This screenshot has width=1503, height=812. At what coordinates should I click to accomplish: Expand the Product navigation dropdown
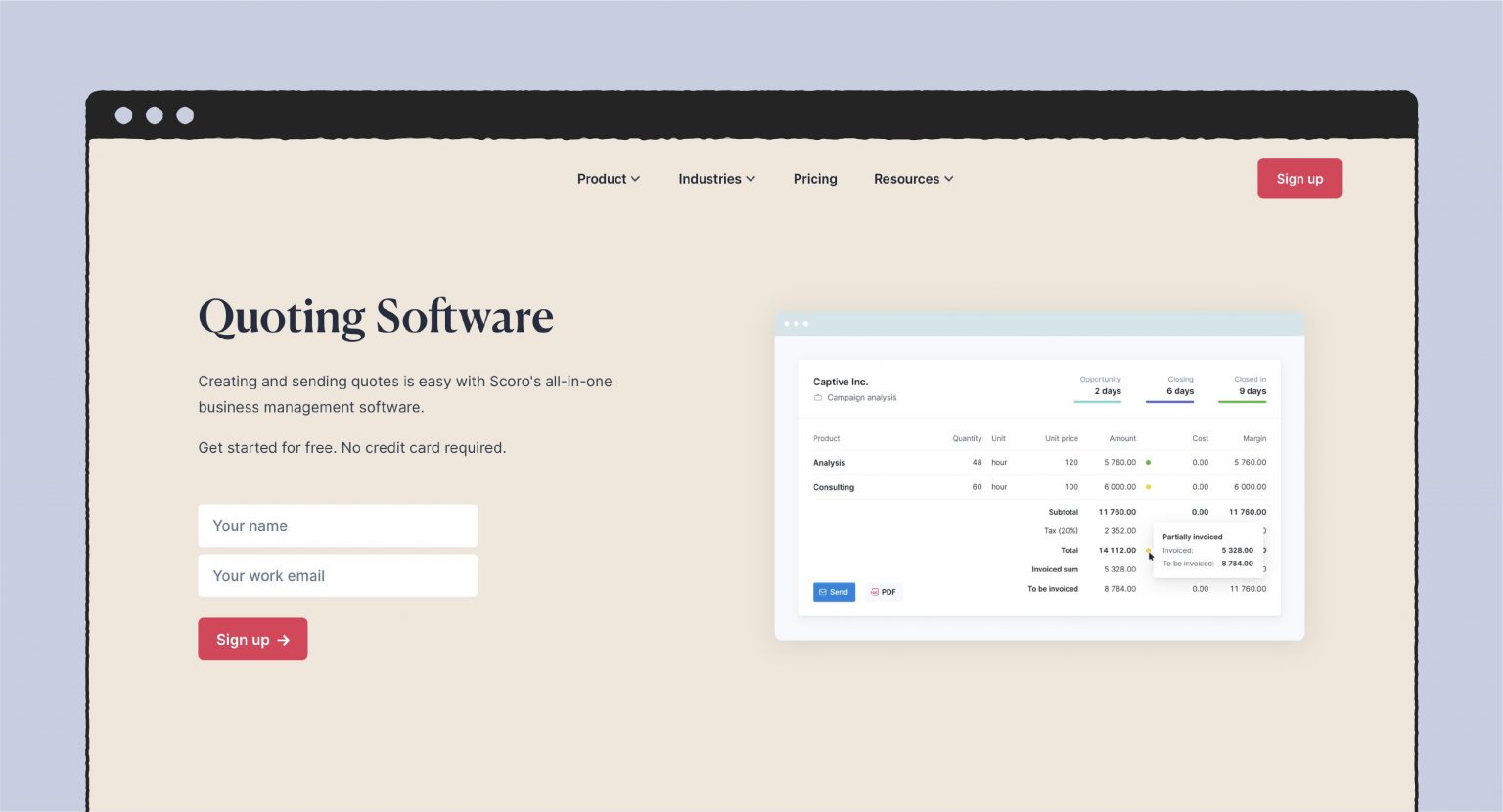(x=608, y=179)
